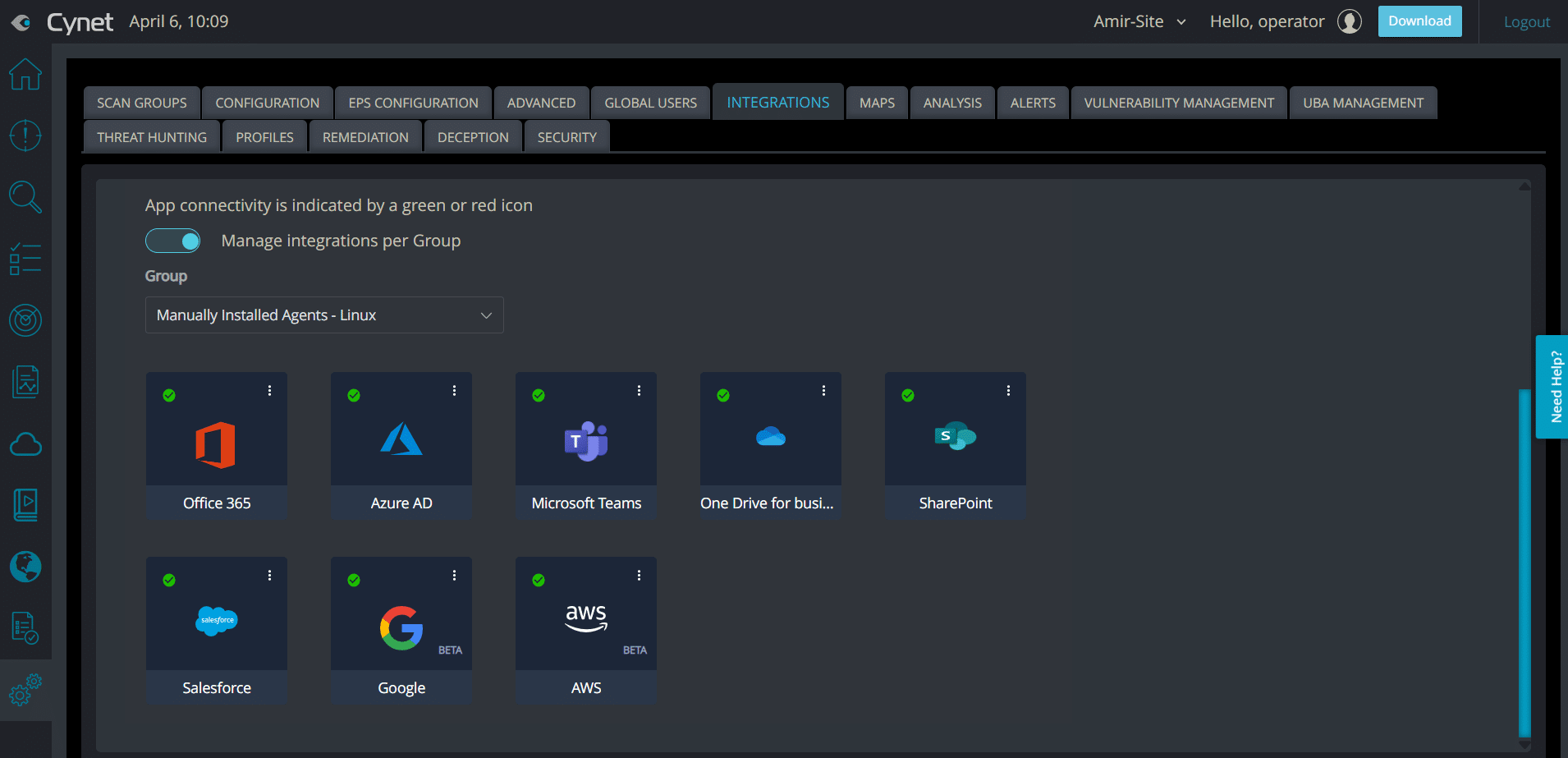1568x758 pixels.
Task: Open the AWS integration tile
Action: (586, 630)
